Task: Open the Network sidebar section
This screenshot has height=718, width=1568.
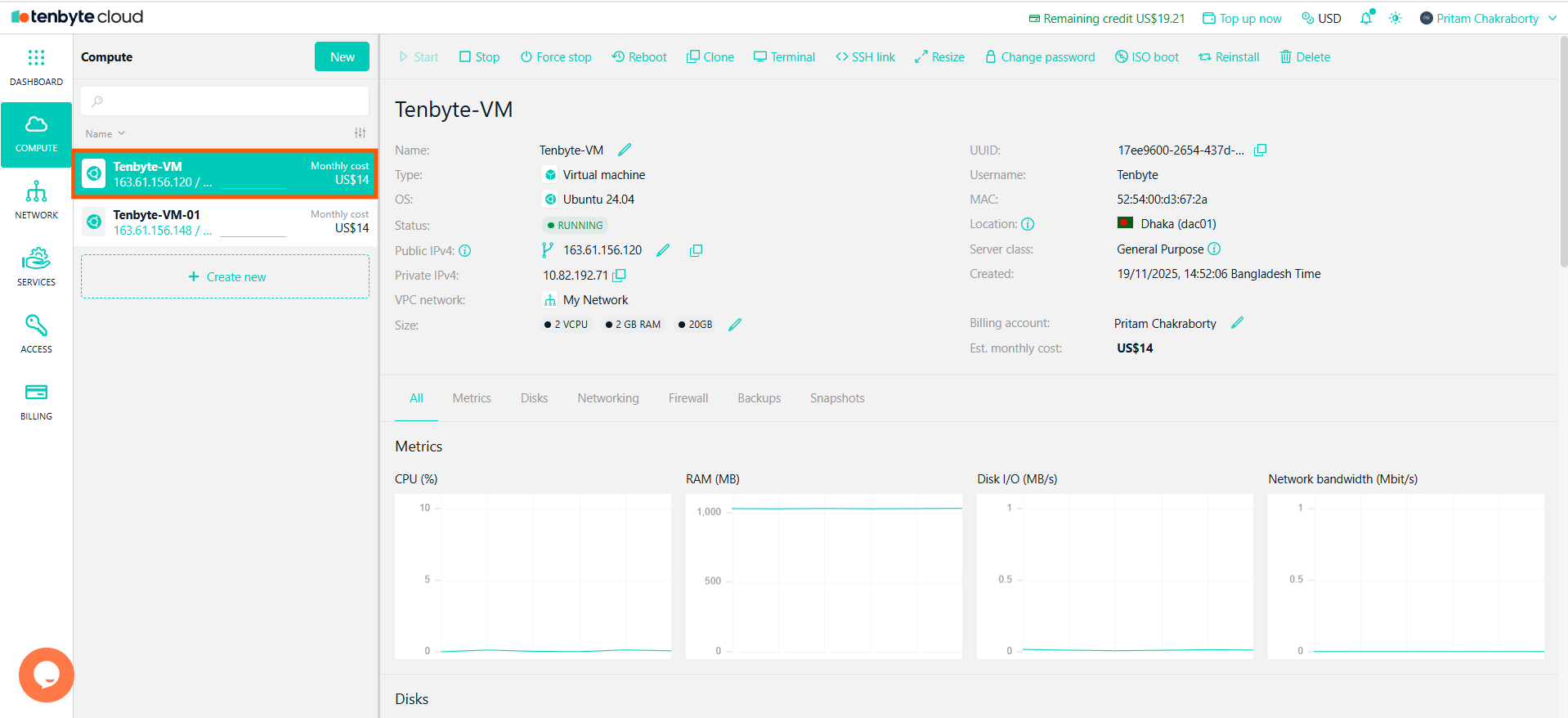Action: 36,200
